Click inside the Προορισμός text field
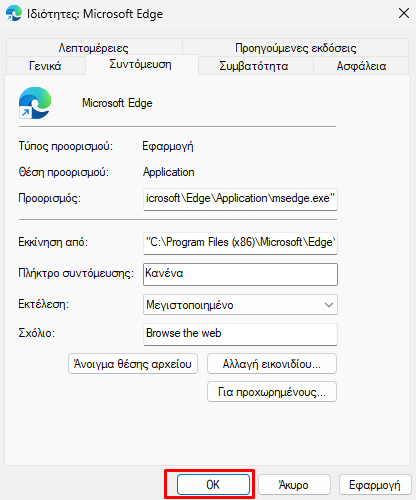This screenshot has height=500, width=416. 240,199
